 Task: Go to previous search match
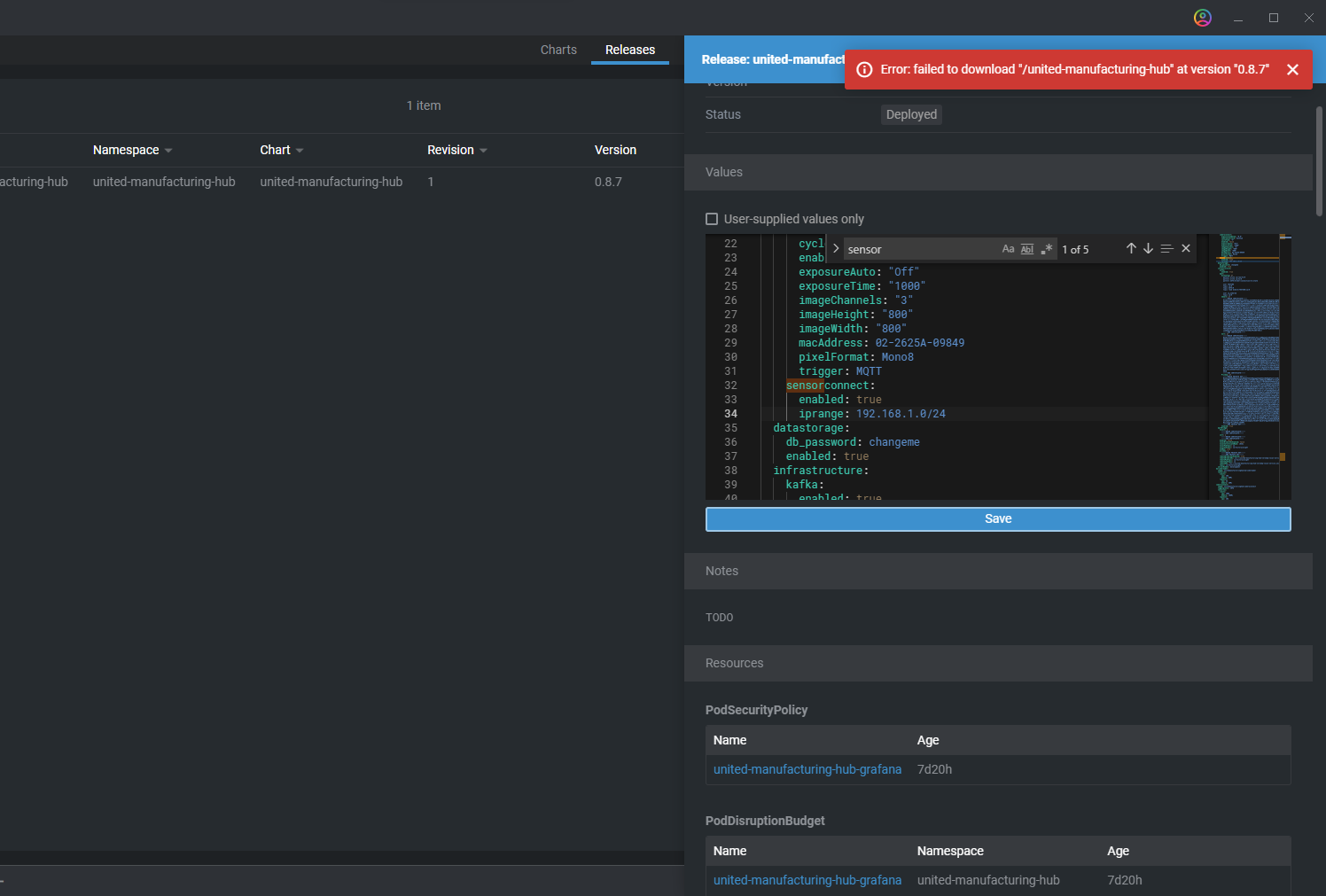tap(1131, 249)
